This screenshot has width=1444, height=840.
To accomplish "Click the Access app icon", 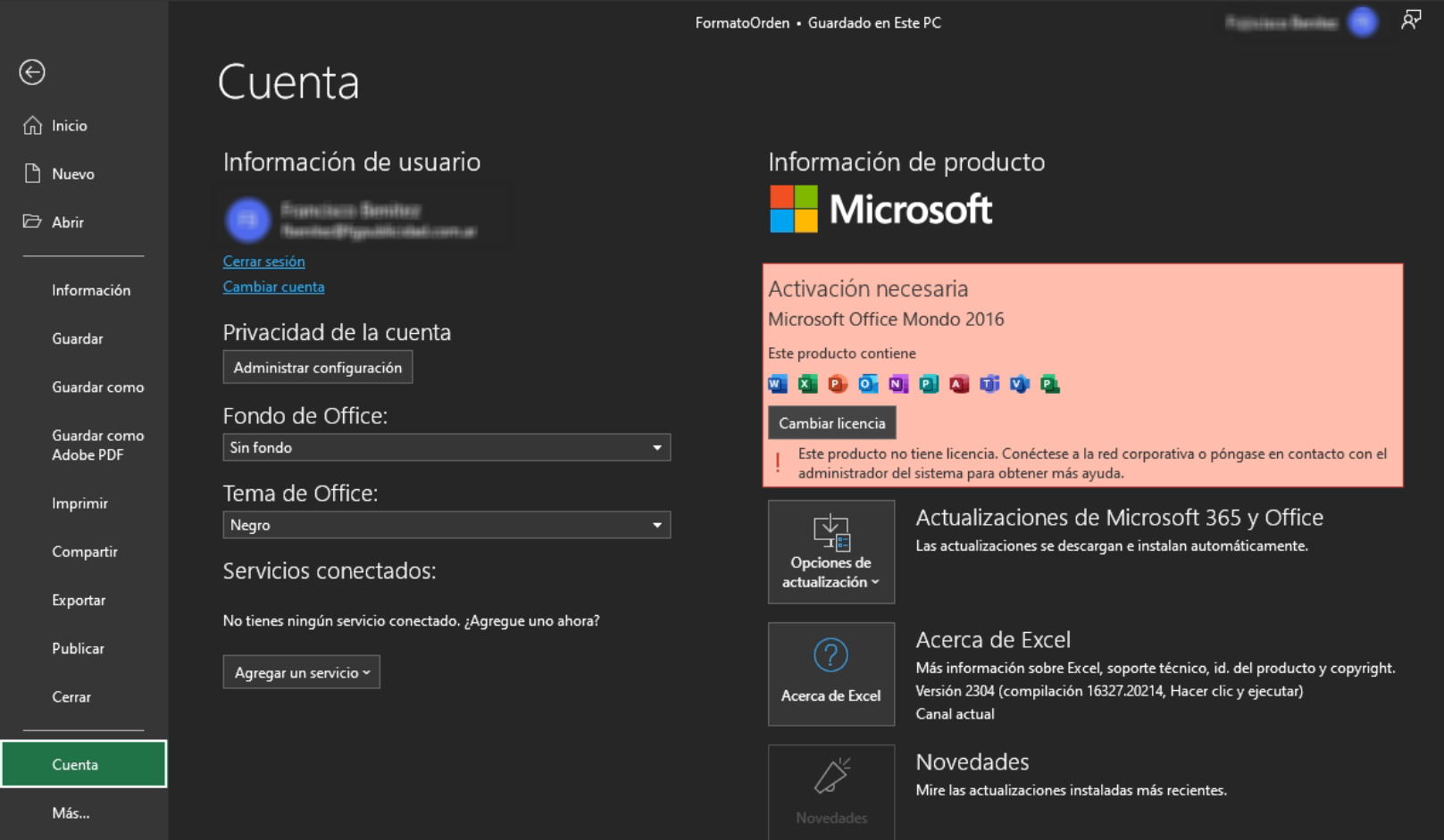I will click(x=959, y=384).
